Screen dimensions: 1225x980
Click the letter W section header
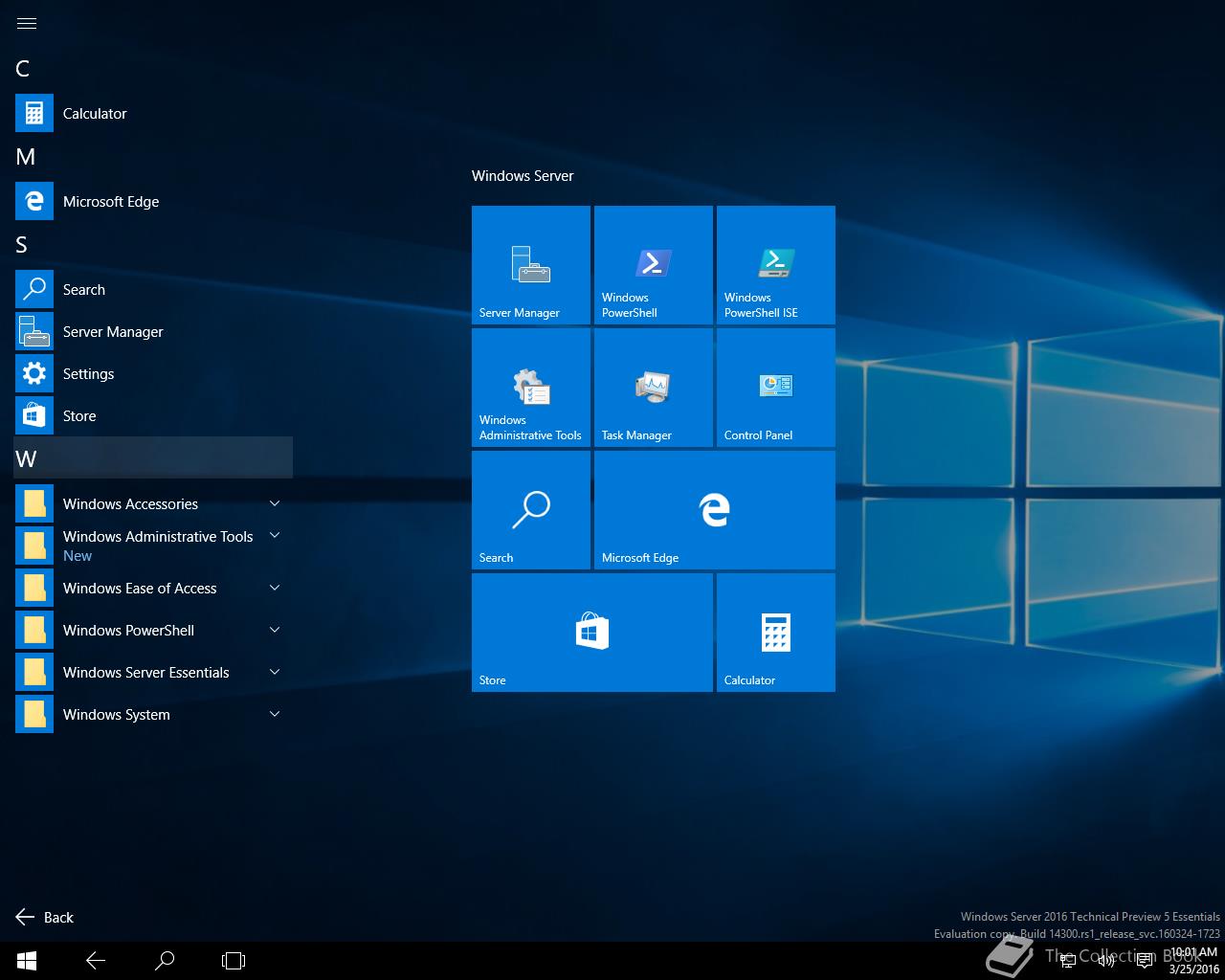click(x=153, y=458)
